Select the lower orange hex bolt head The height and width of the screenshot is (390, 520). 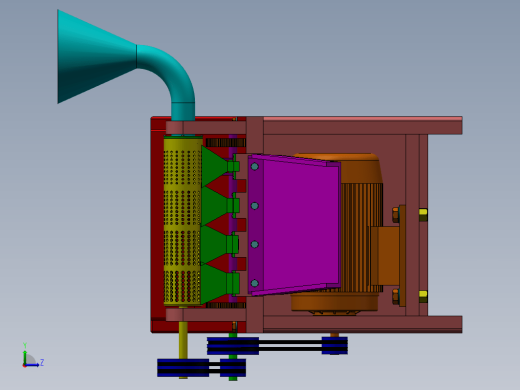tap(396, 296)
